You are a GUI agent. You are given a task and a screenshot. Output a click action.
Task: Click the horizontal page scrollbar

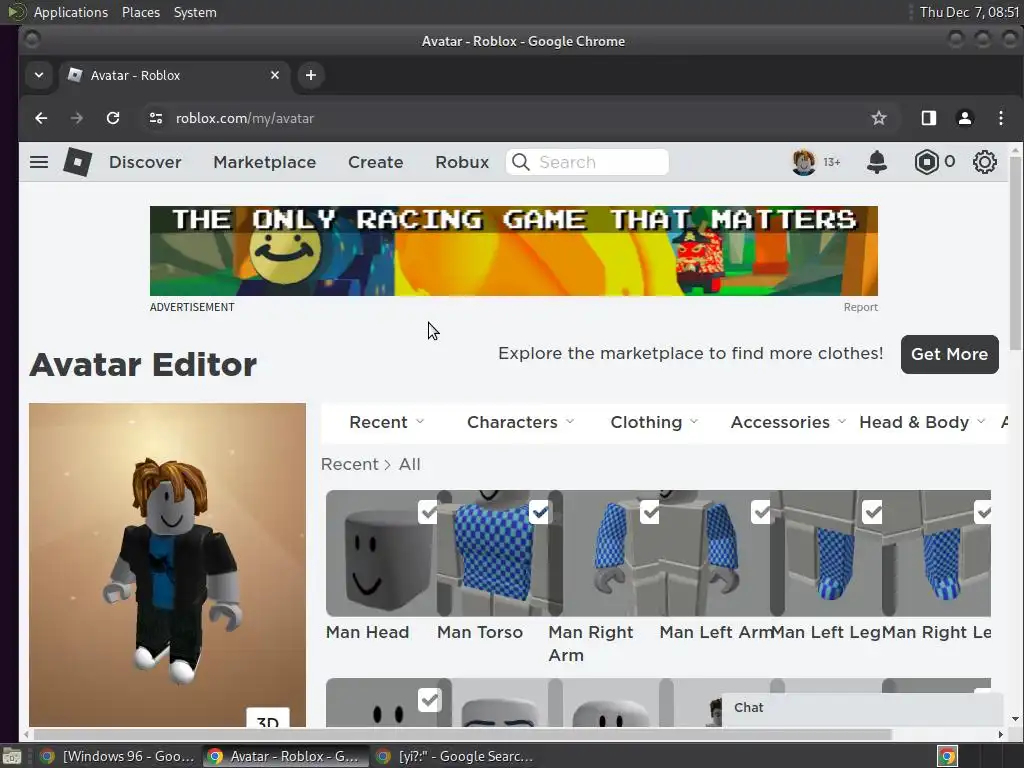pyautogui.click(x=462, y=734)
